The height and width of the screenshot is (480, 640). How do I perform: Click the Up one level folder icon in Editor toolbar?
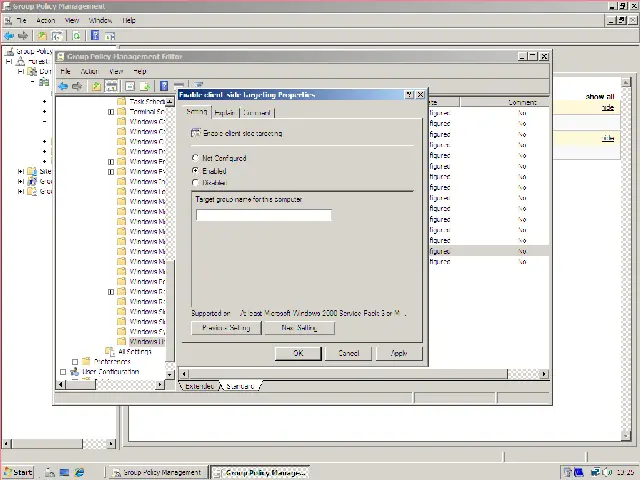pos(96,87)
